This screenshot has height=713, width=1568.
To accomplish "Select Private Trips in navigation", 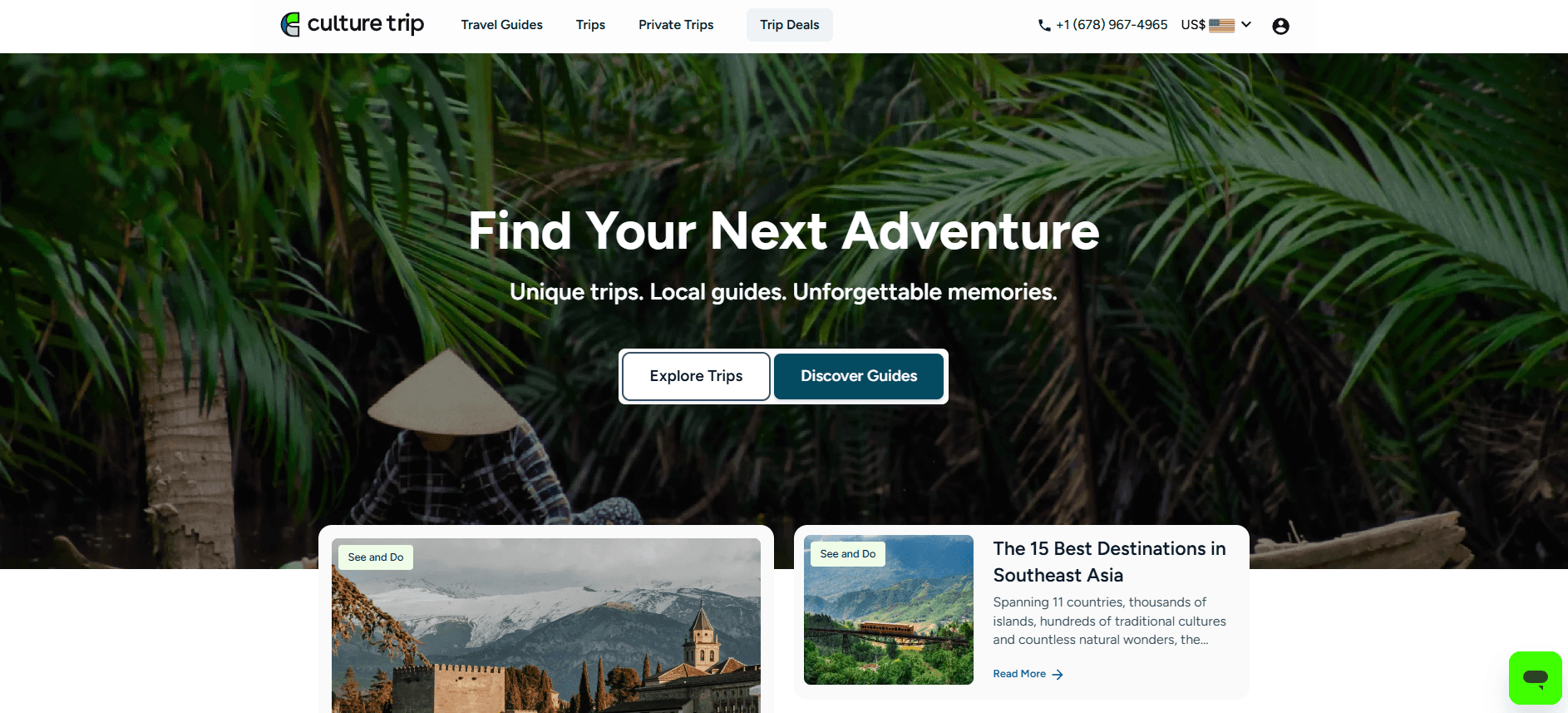I will pos(676,25).
